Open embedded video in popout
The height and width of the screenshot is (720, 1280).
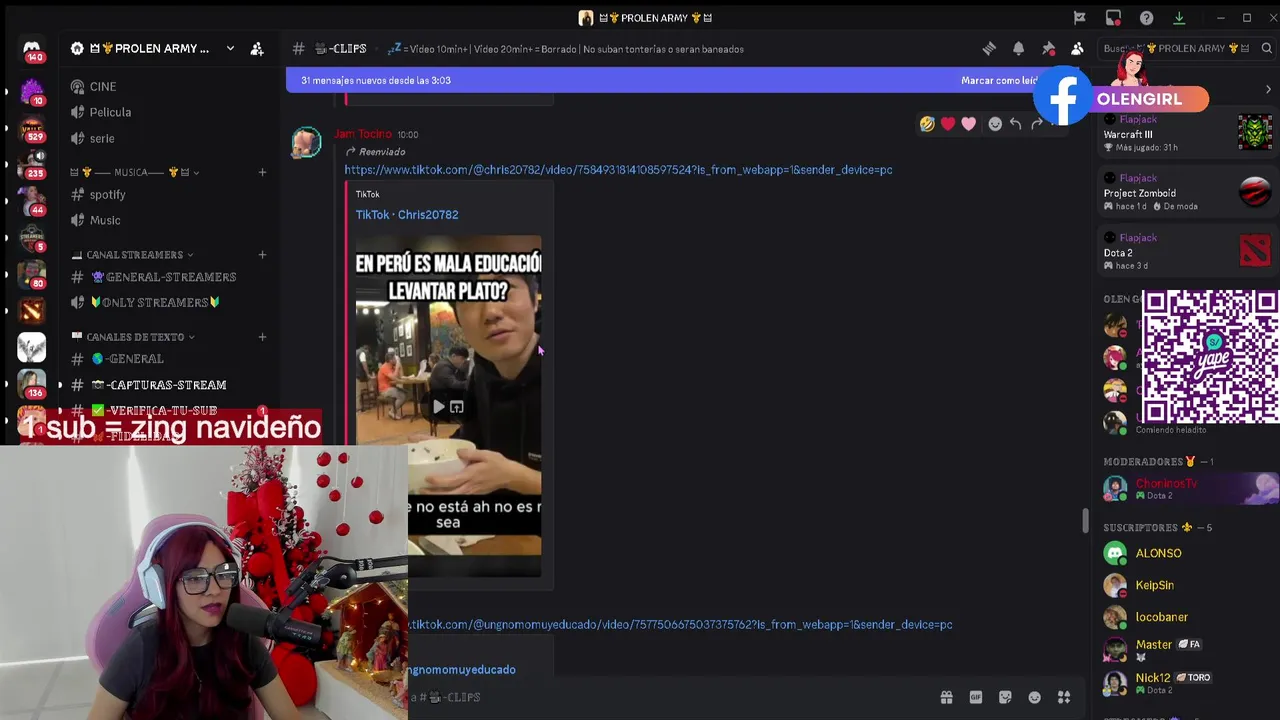(456, 407)
